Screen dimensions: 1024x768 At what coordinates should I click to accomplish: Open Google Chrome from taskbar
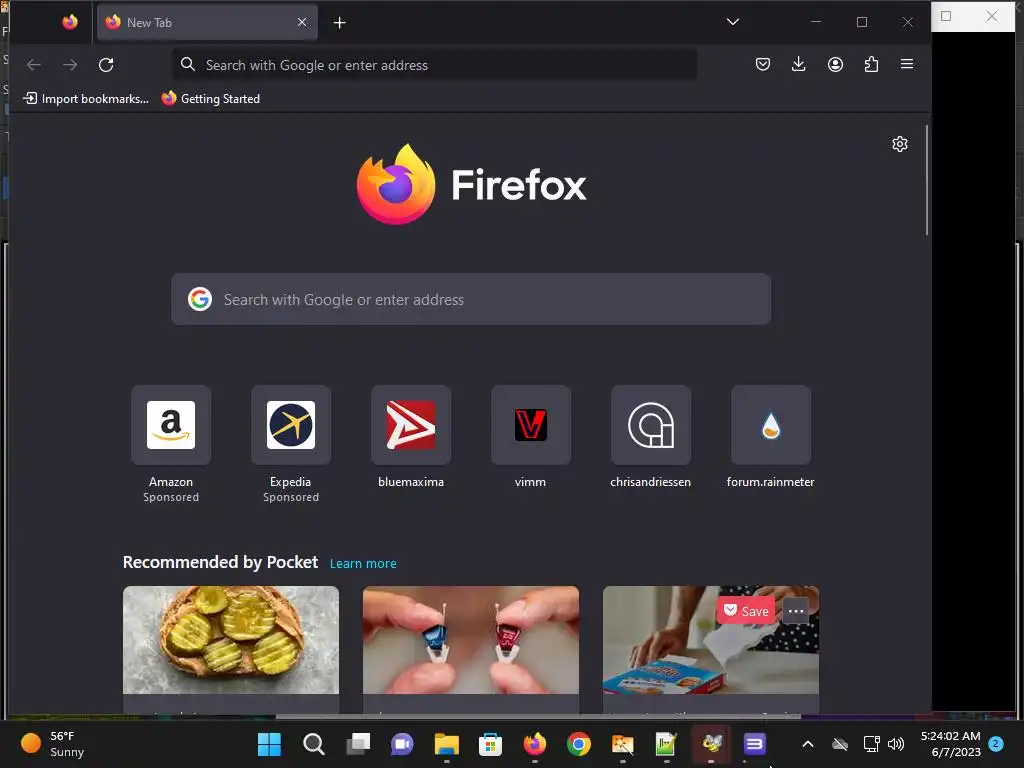pyautogui.click(x=579, y=744)
